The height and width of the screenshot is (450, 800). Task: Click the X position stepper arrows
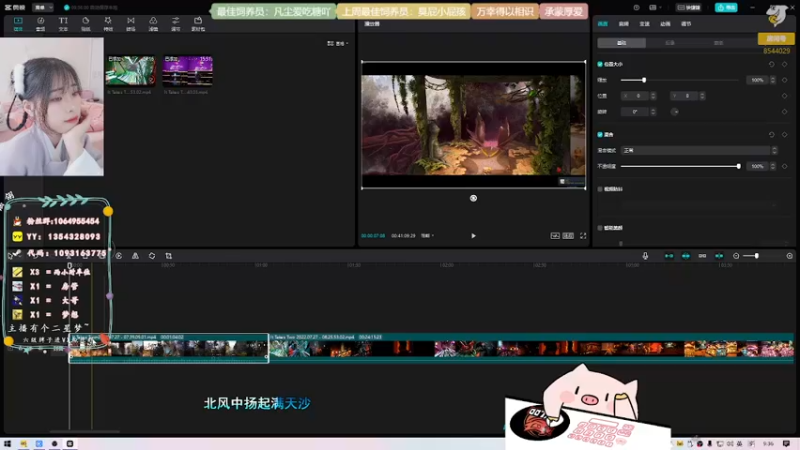click(653, 96)
